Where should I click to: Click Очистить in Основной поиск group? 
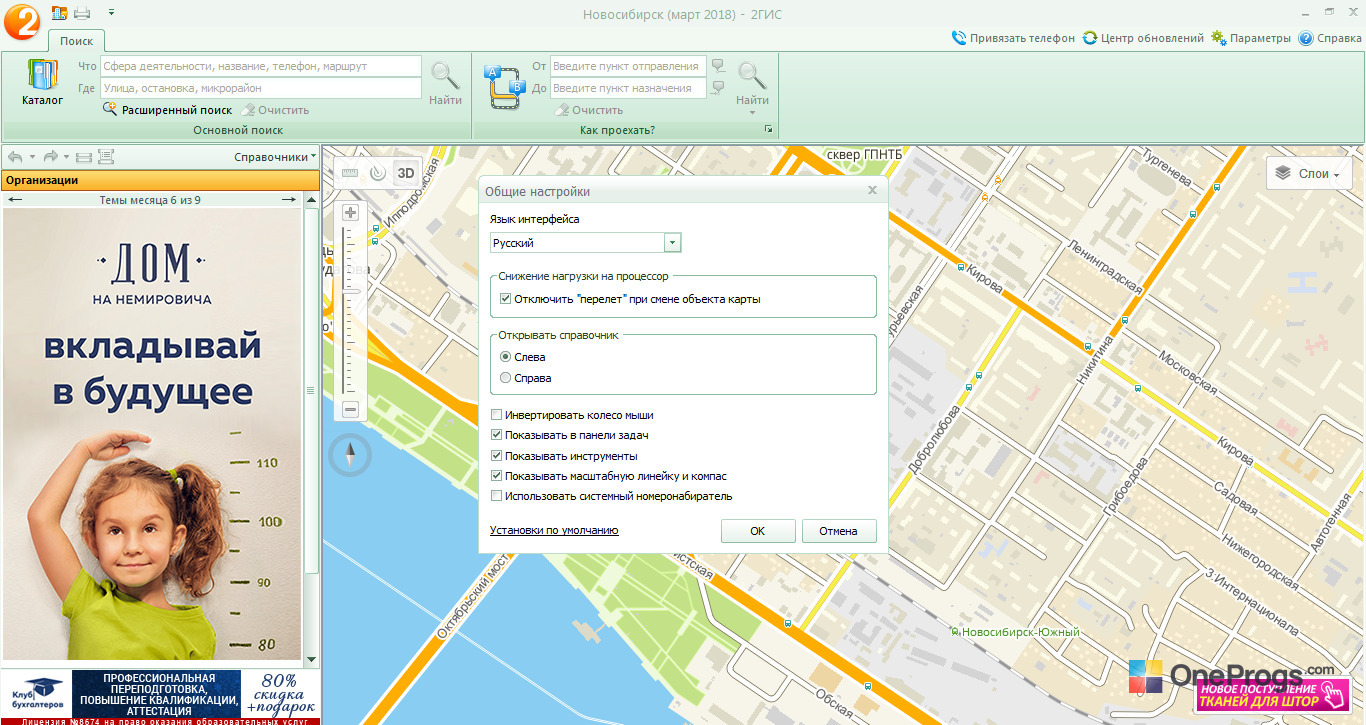pos(275,110)
